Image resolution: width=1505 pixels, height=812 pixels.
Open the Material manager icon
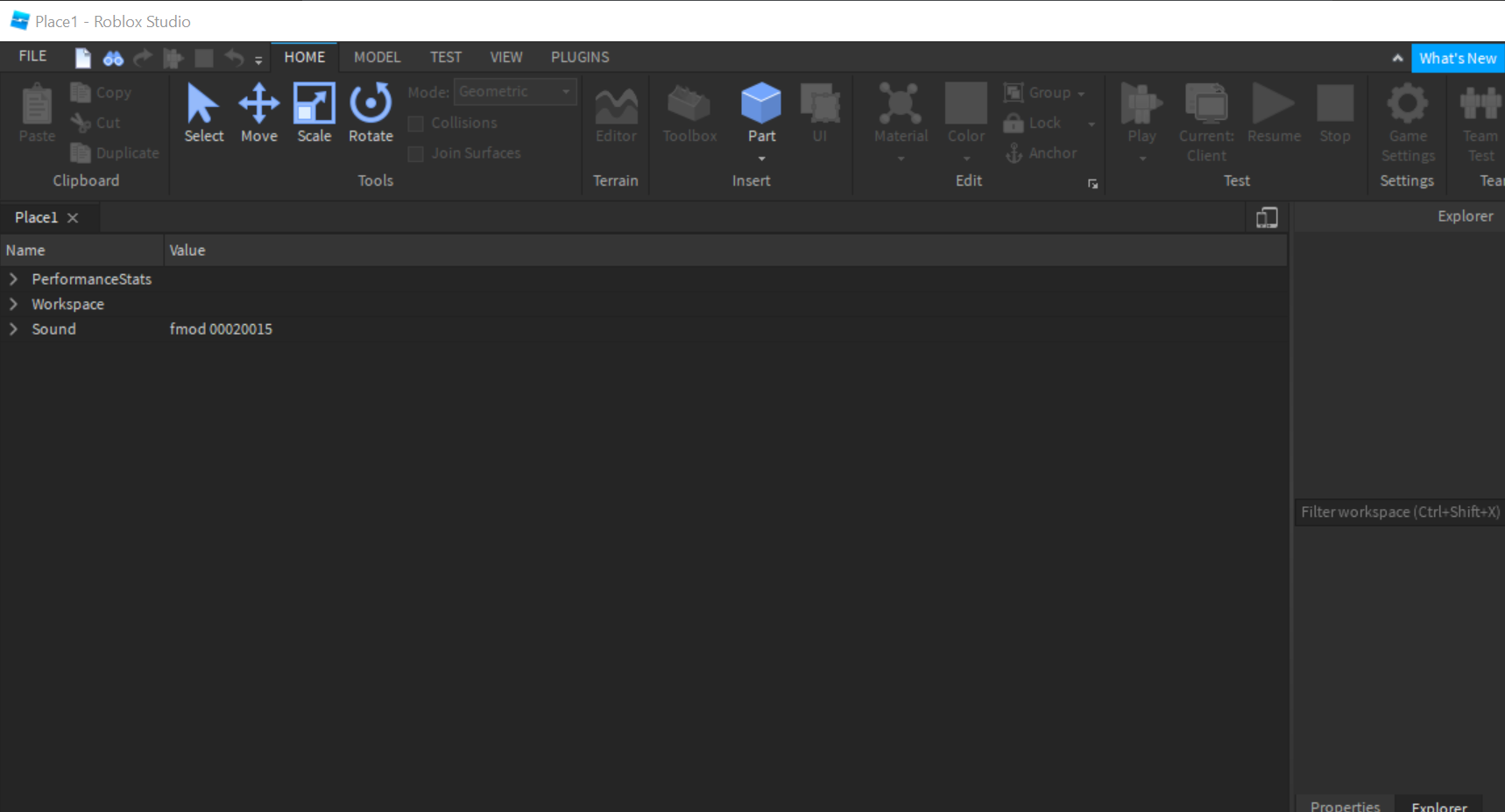pos(901,104)
